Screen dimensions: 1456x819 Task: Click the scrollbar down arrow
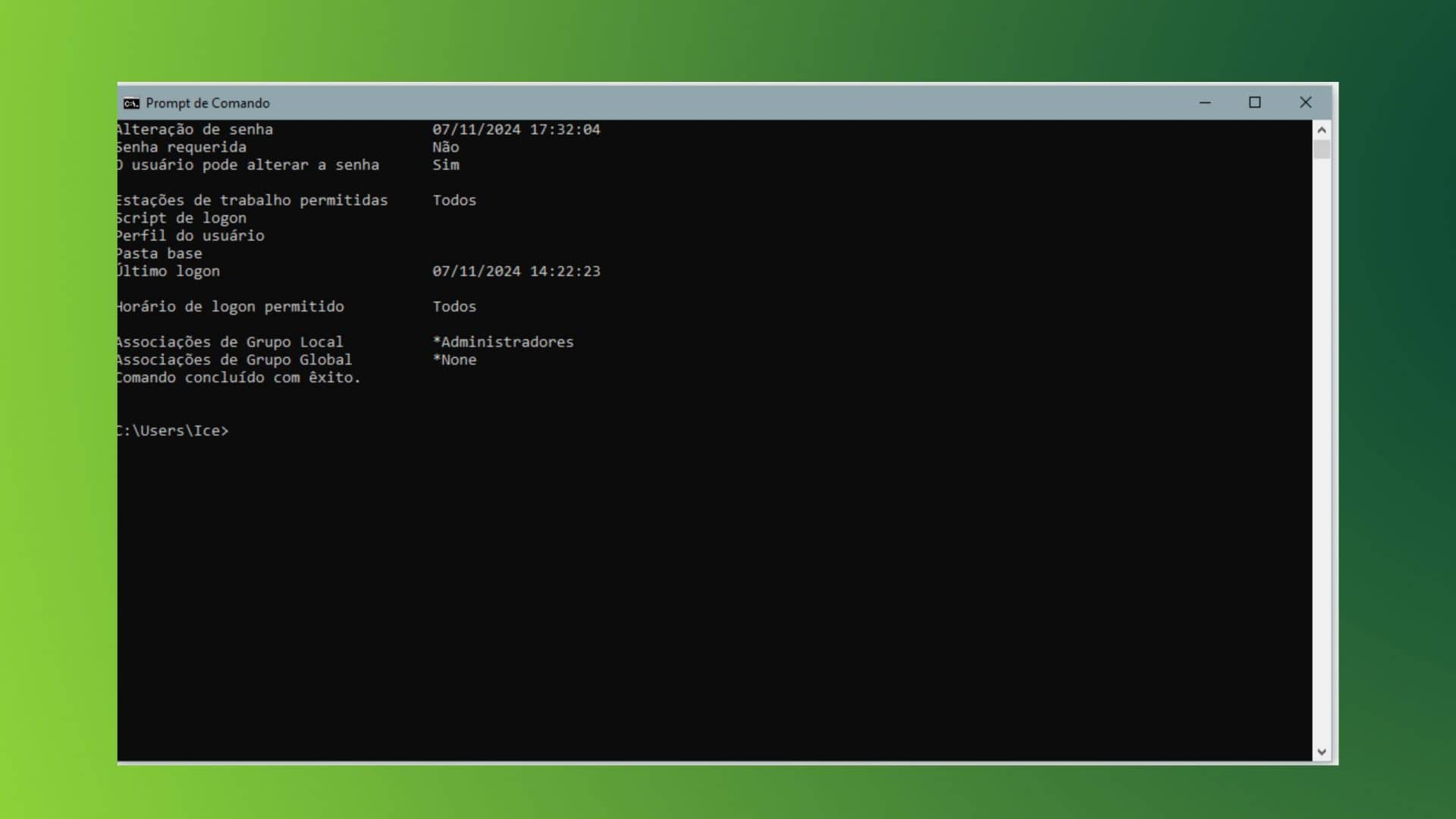(x=1322, y=752)
